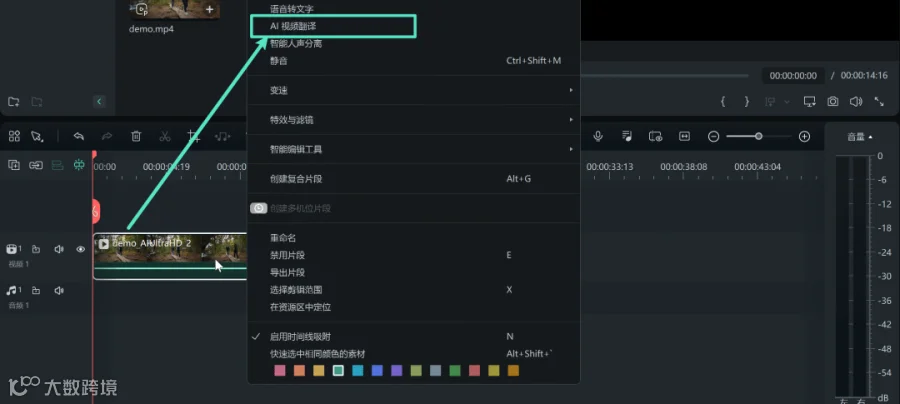Expand the 特效与滤镜 submenu

point(413,120)
